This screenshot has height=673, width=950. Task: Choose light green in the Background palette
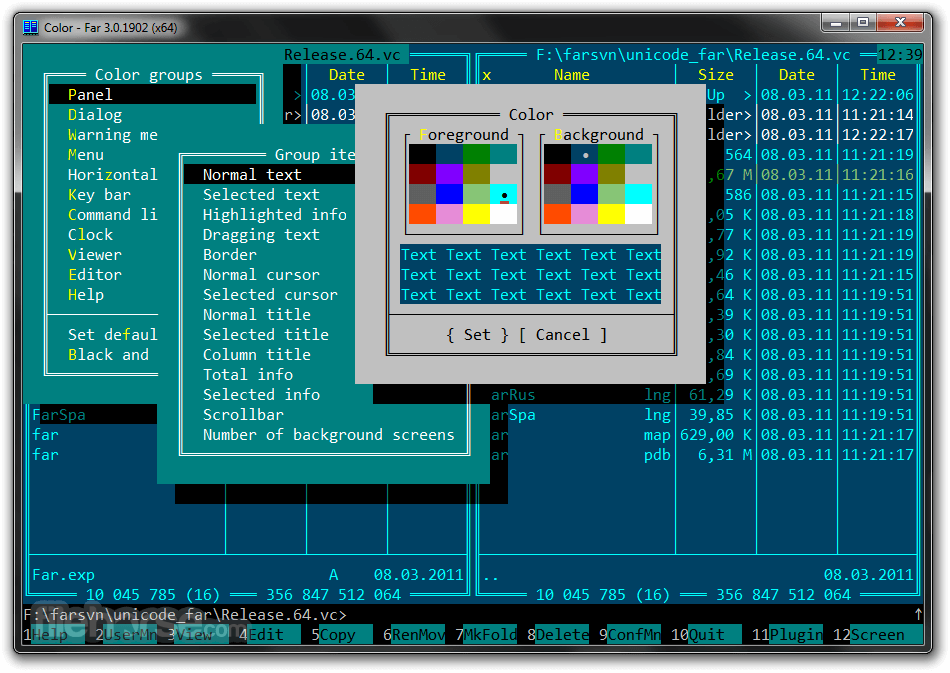611,194
